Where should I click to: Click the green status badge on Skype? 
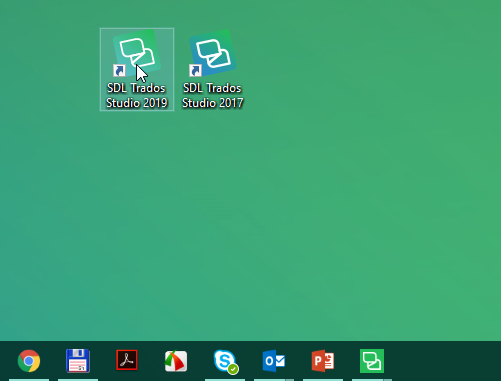[x=233, y=369]
